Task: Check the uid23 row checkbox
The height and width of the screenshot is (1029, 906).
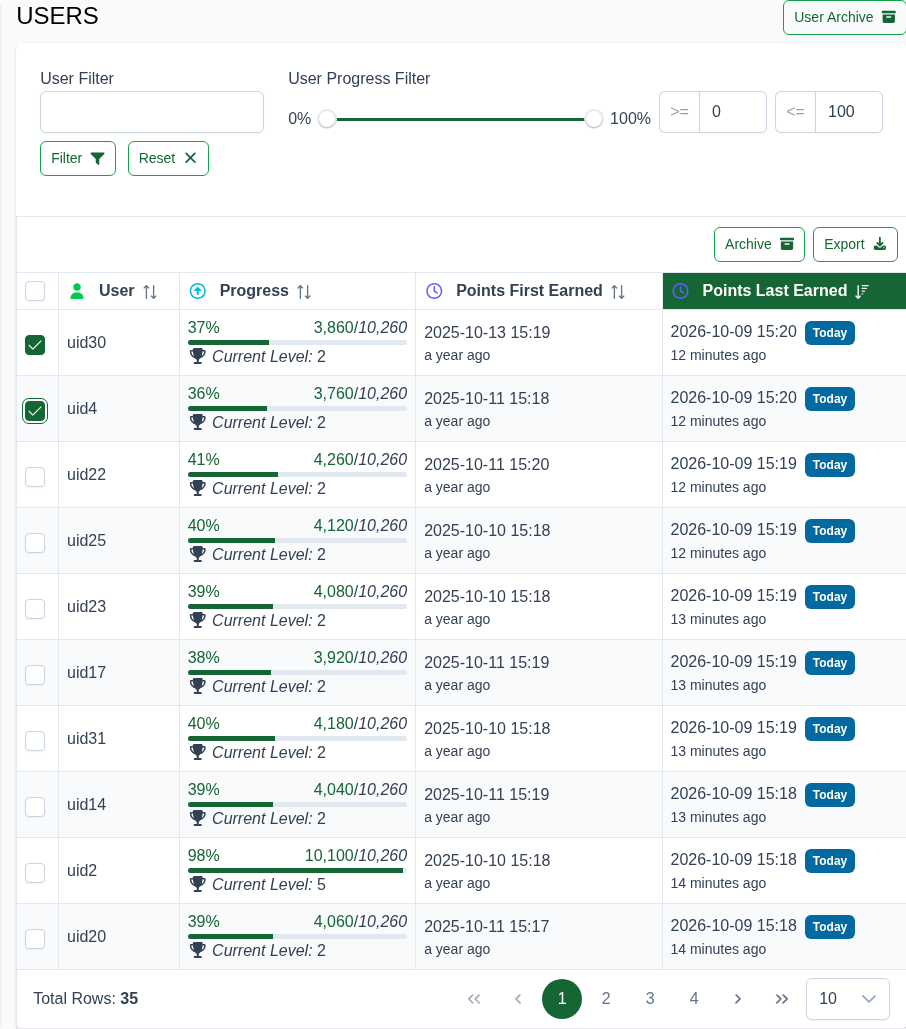Action: 35,608
